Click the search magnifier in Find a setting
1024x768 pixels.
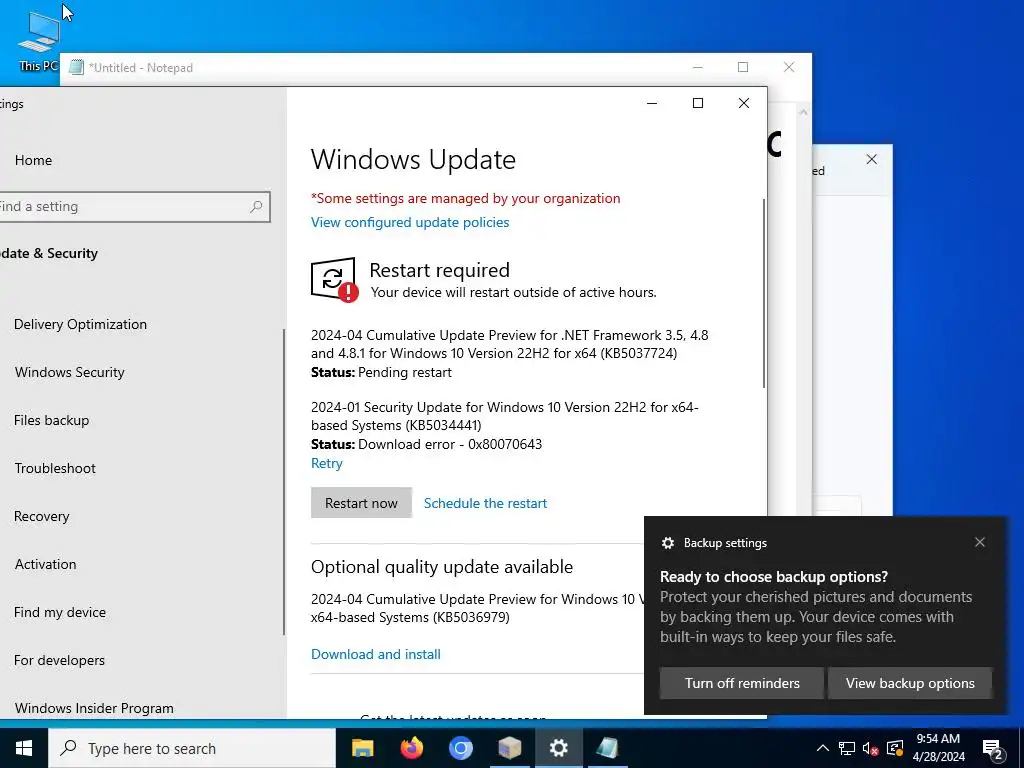pos(256,206)
